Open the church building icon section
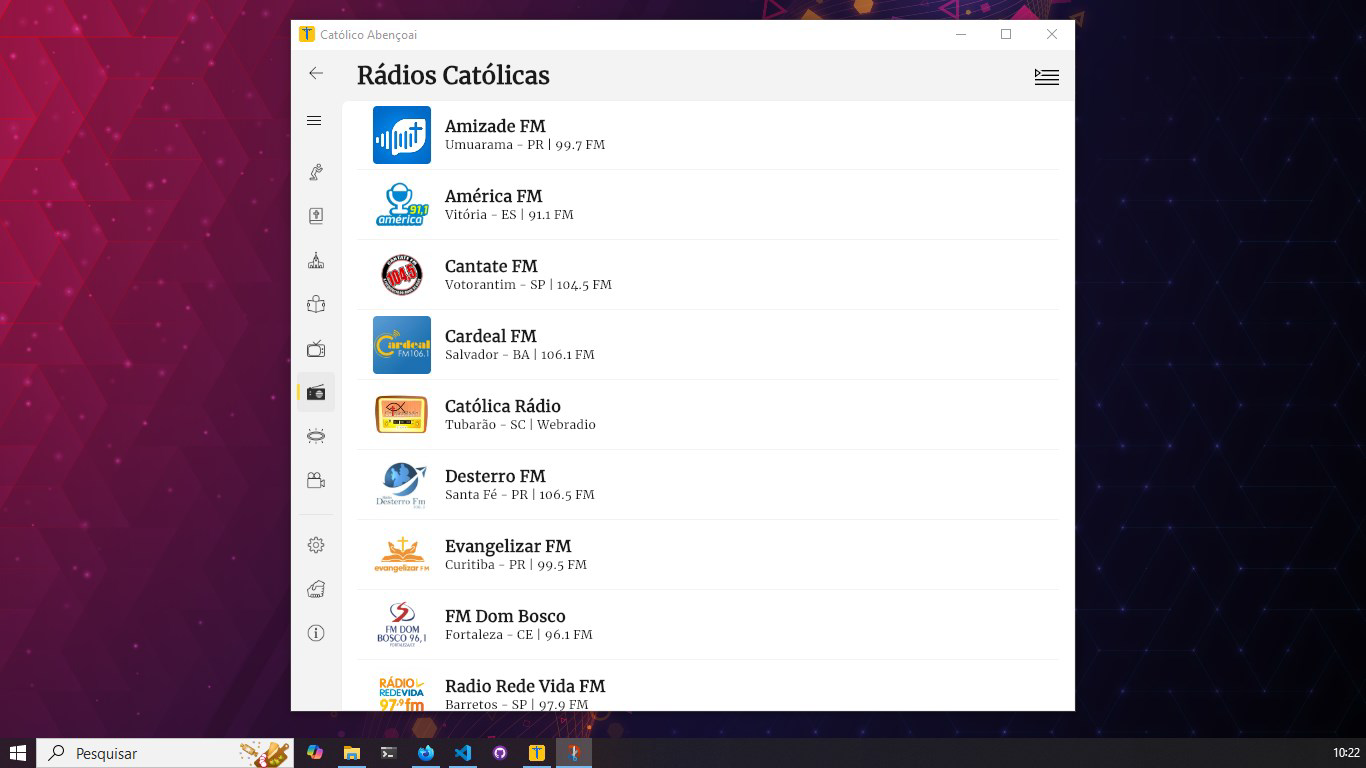 pyautogui.click(x=316, y=260)
